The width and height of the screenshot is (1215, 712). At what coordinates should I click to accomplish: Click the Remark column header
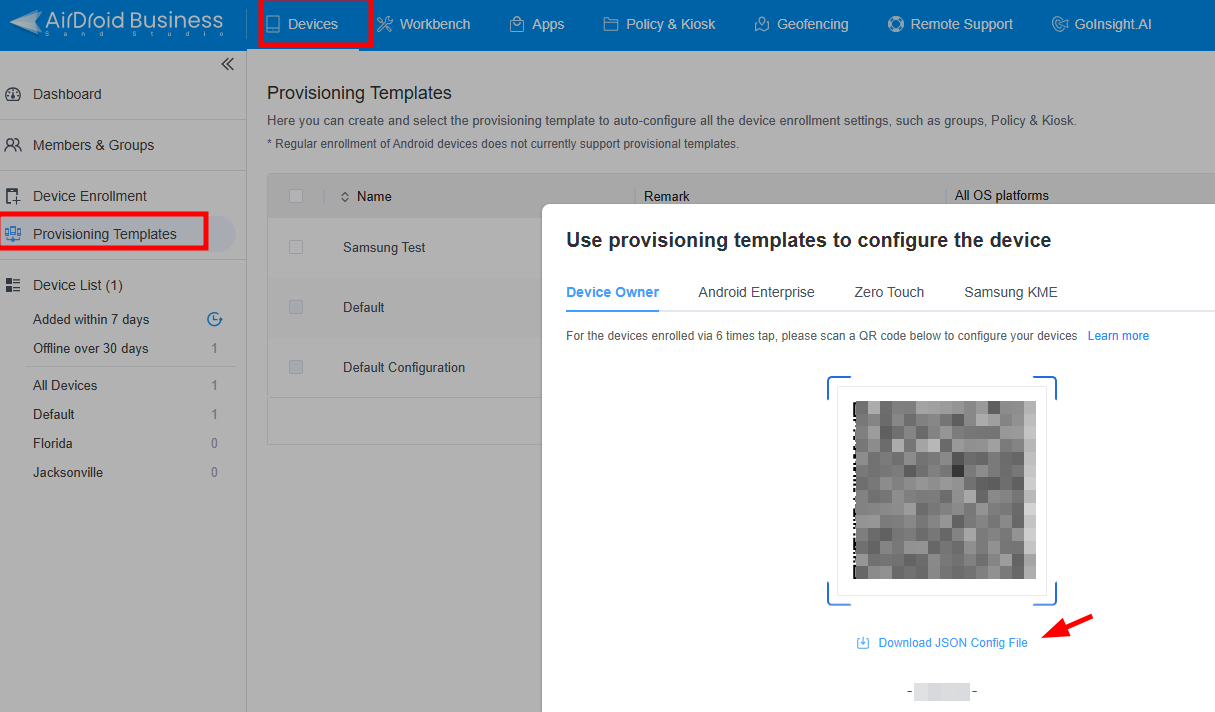pyautogui.click(x=667, y=197)
